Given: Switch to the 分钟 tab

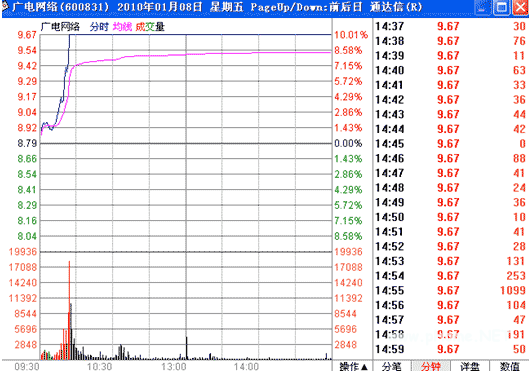Looking at the screenshot, I should (431, 366).
